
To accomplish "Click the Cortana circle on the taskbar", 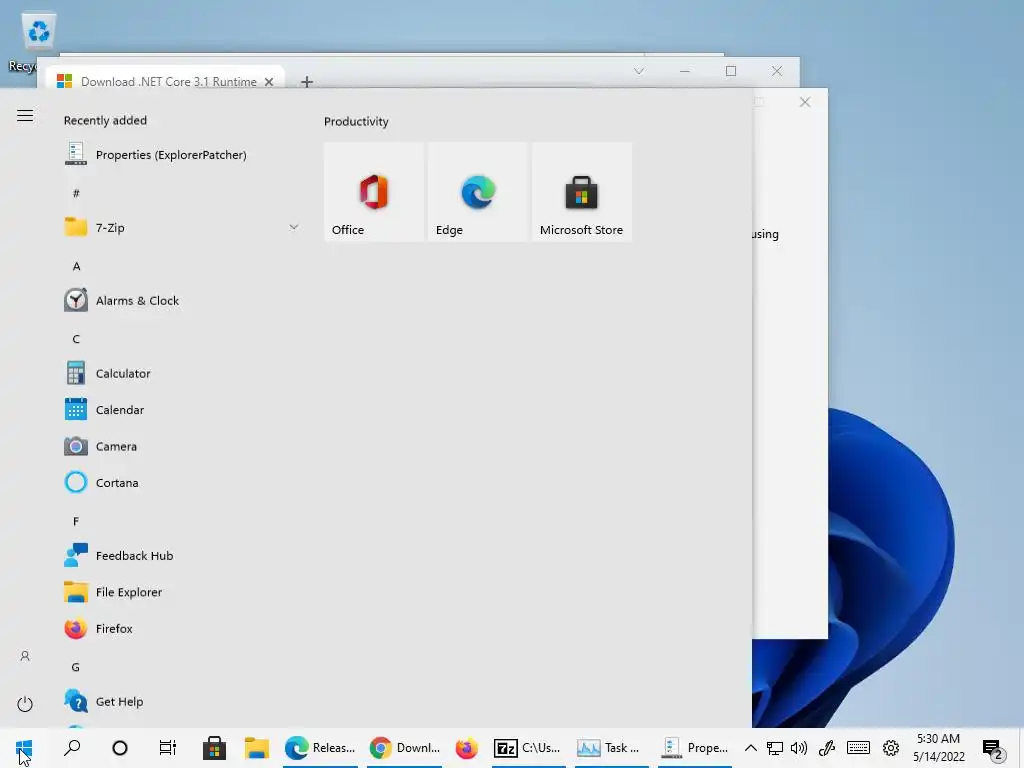I will (x=120, y=748).
